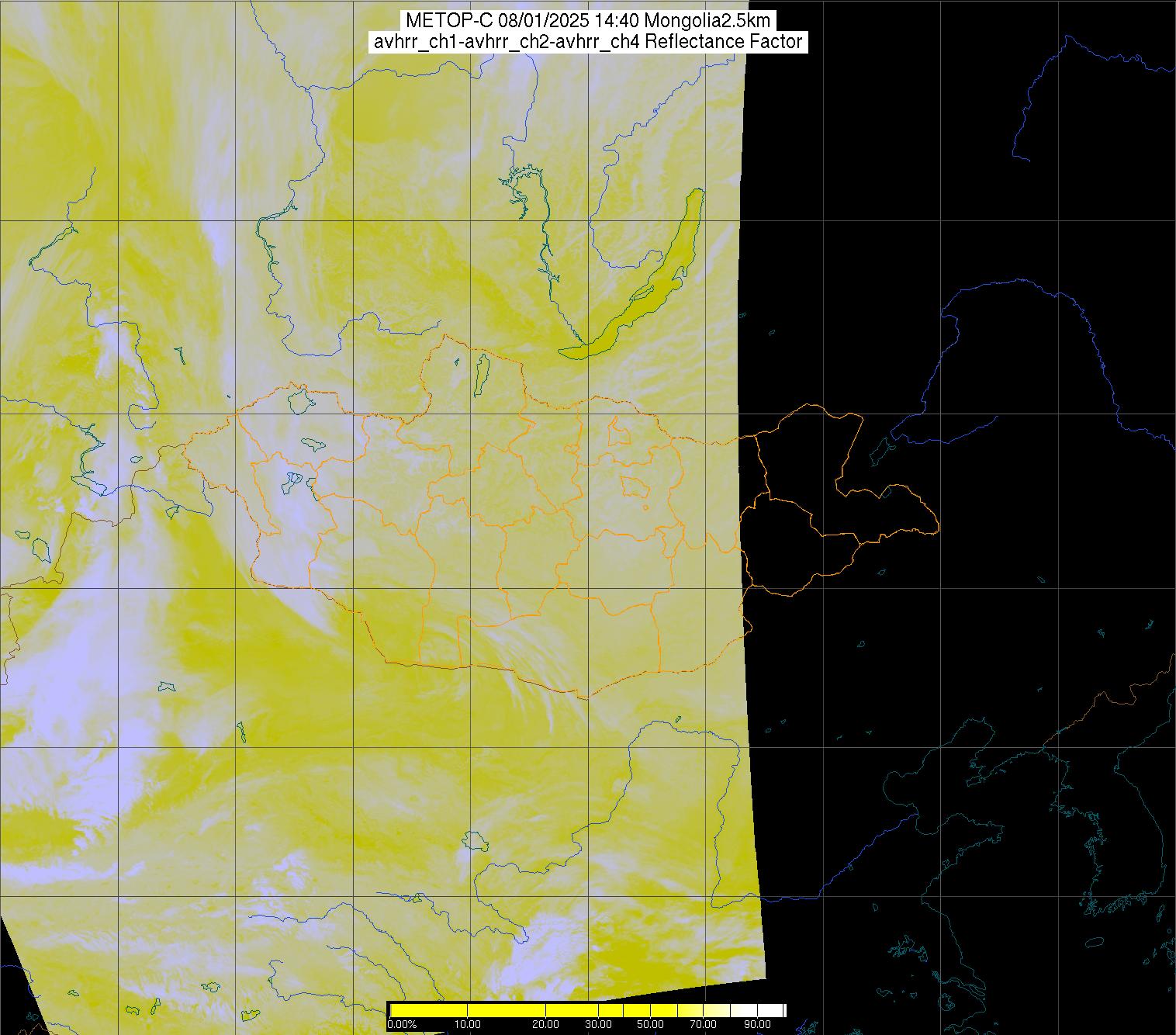The height and width of the screenshot is (1035, 1176).
Task: Click the '70.00' color scale label
Action: pos(704,1026)
